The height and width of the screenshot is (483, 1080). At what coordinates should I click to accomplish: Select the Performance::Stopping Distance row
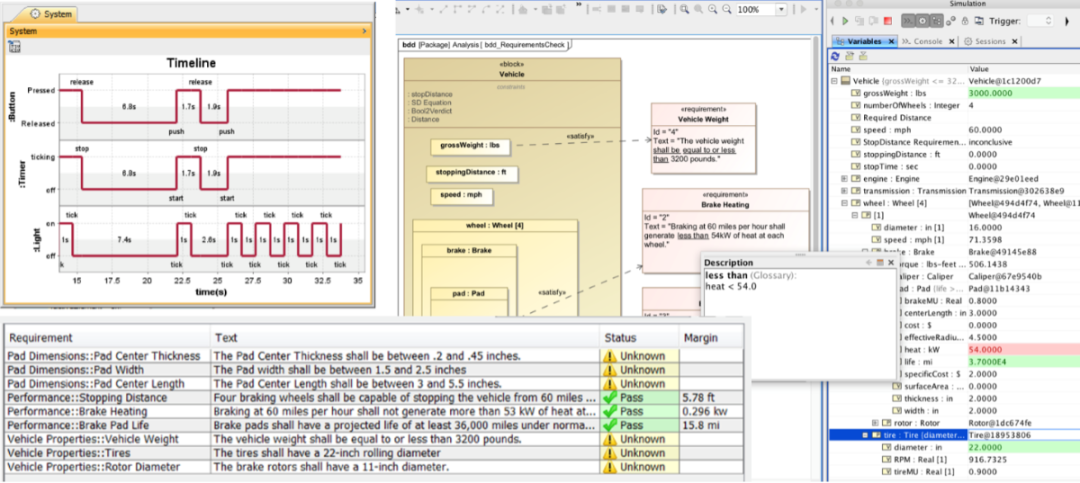click(x=374, y=398)
